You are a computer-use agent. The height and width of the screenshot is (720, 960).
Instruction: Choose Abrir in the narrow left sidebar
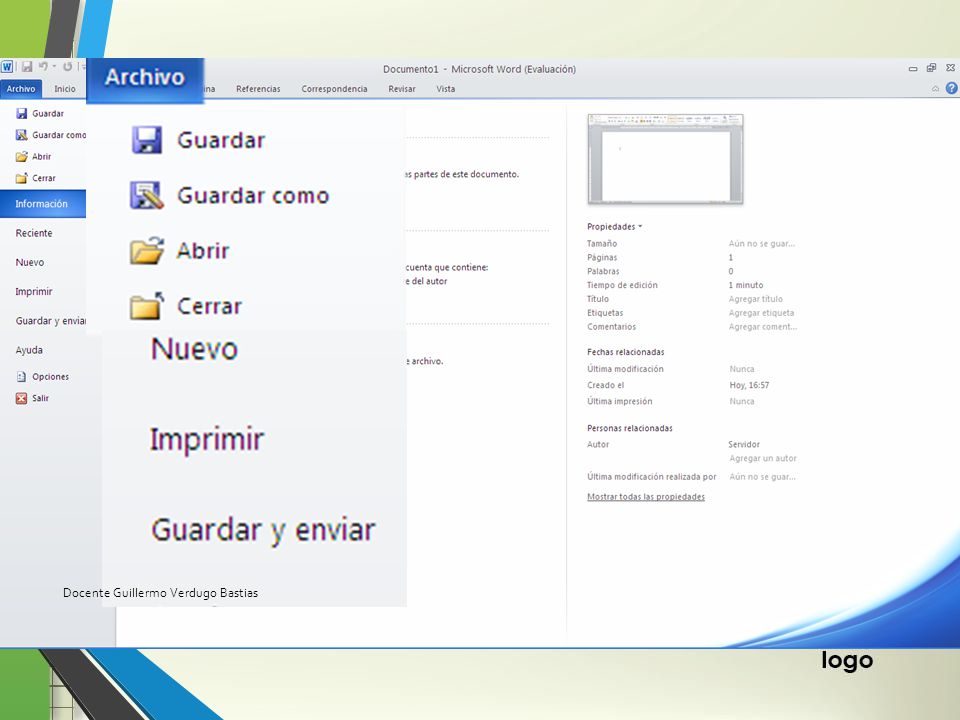(34, 156)
